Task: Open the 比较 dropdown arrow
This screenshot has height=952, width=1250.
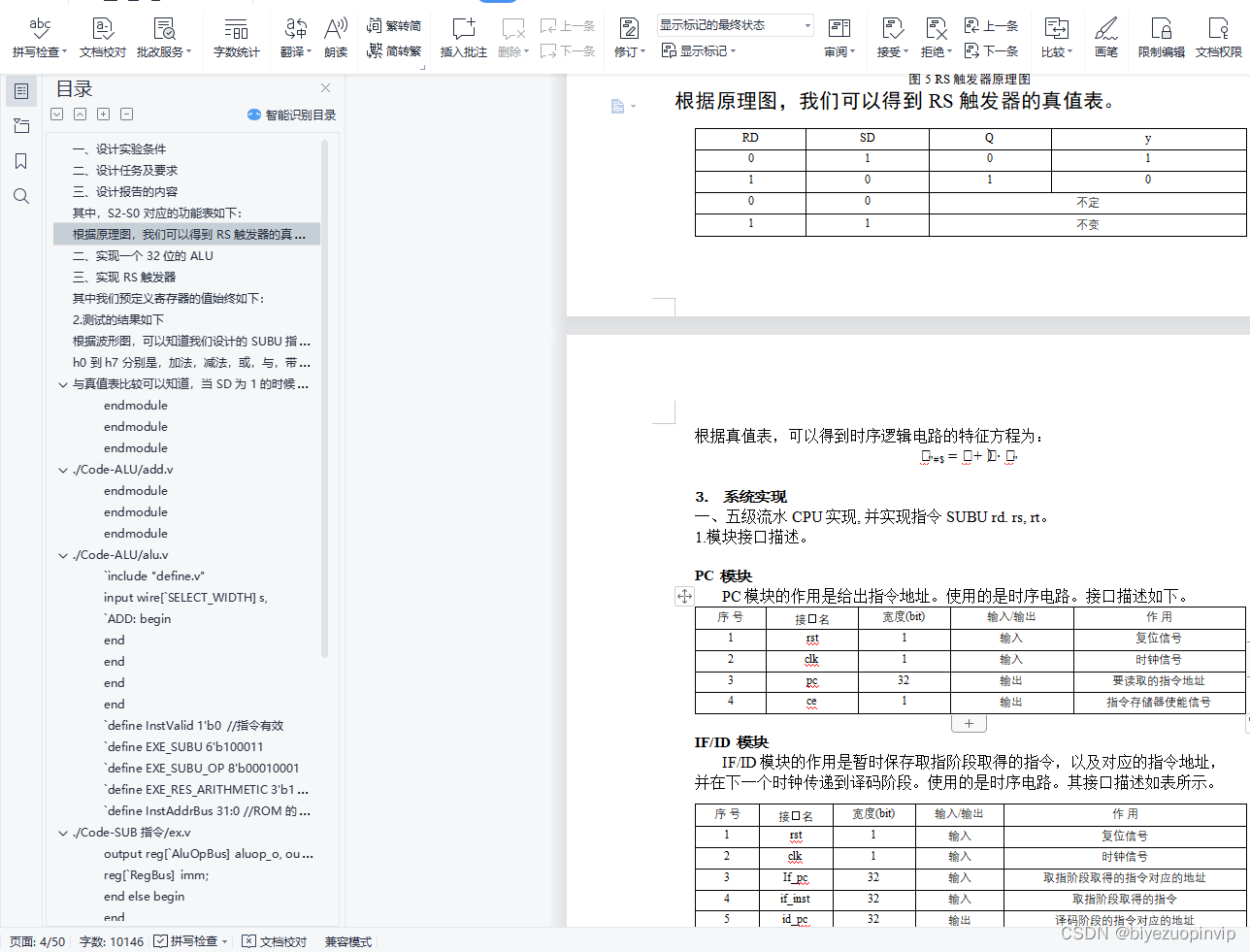Action: coord(1069,52)
